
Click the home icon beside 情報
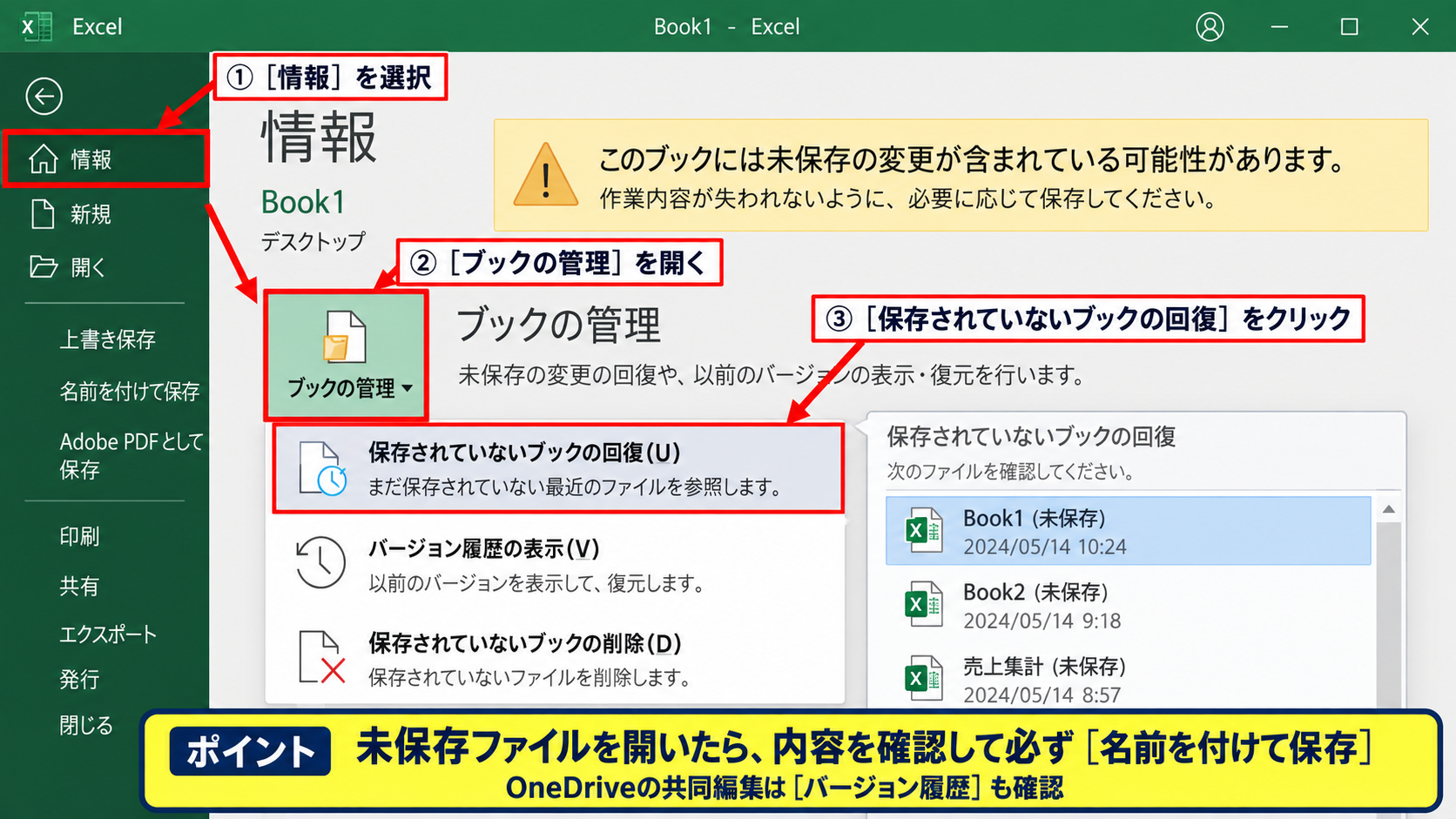point(43,159)
